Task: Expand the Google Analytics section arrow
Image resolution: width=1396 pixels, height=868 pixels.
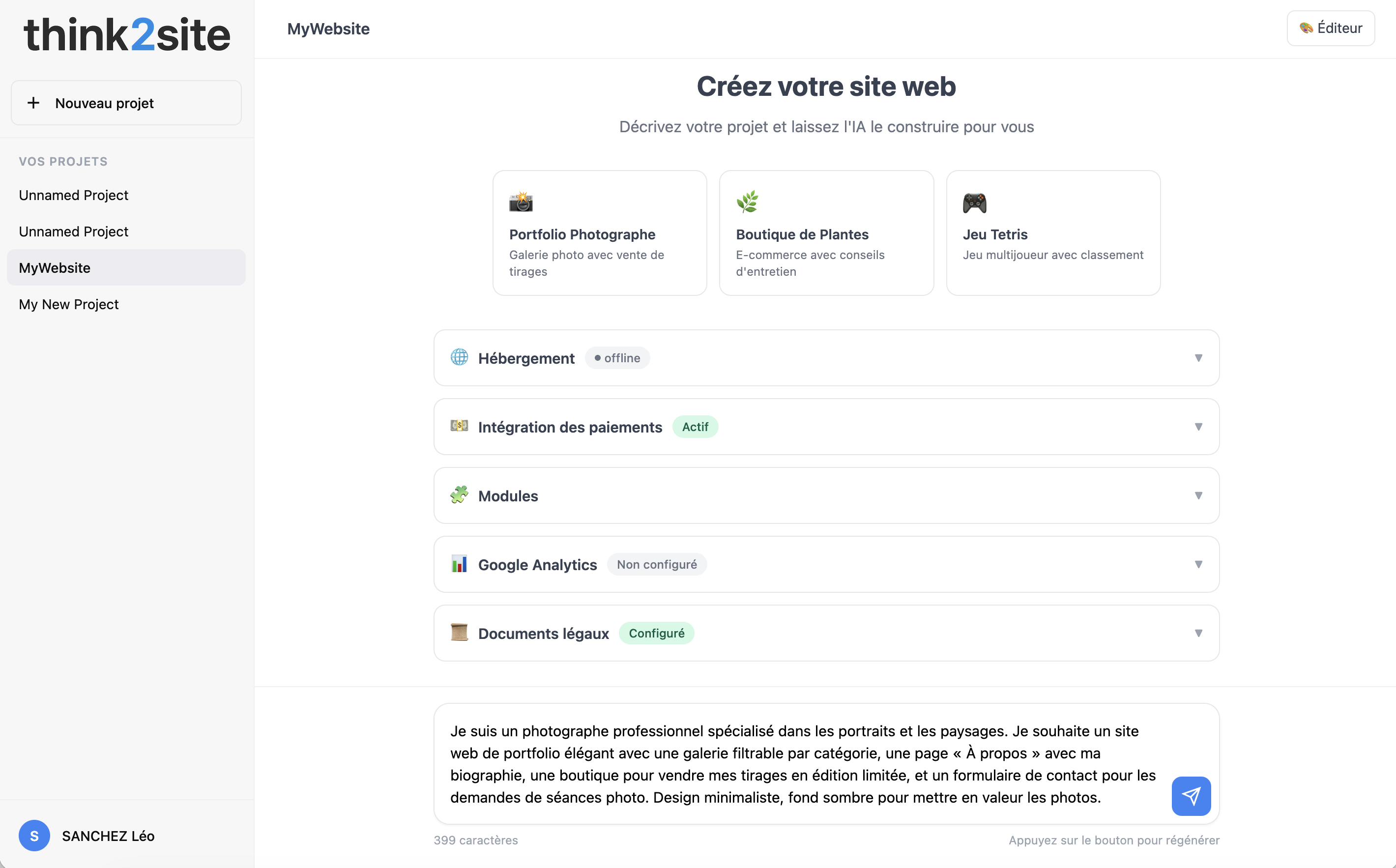Action: [x=1198, y=564]
